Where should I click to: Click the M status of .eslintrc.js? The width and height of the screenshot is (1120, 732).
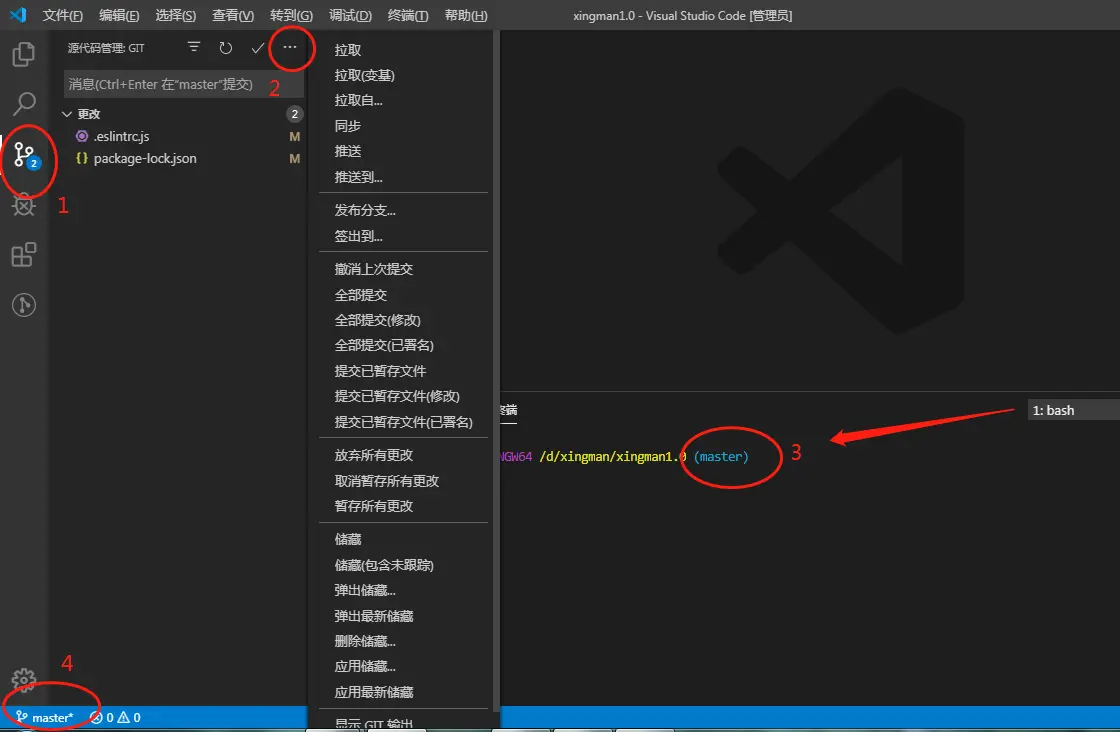tap(294, 136)
